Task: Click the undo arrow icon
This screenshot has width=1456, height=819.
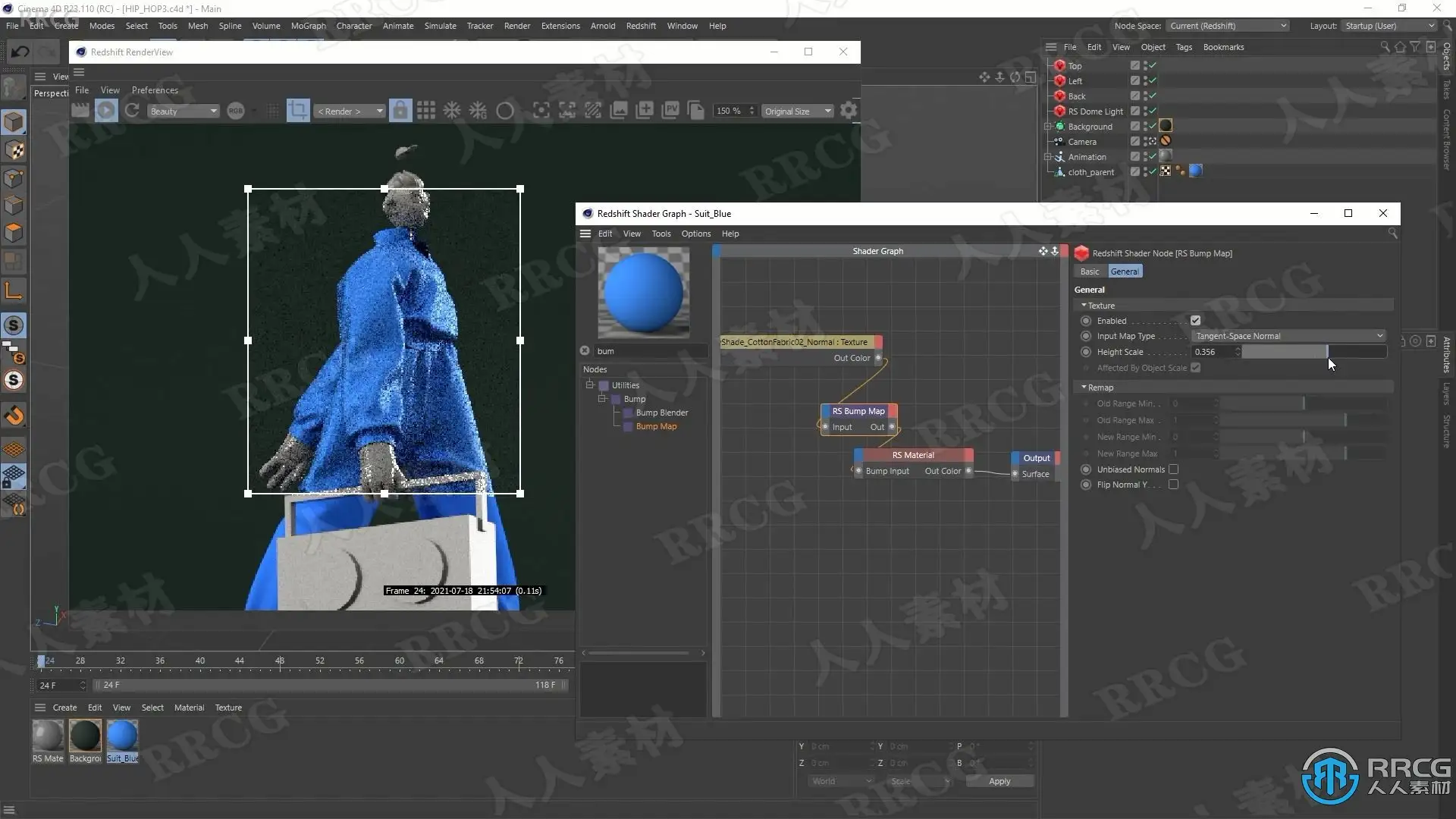Action: point(20,52)
